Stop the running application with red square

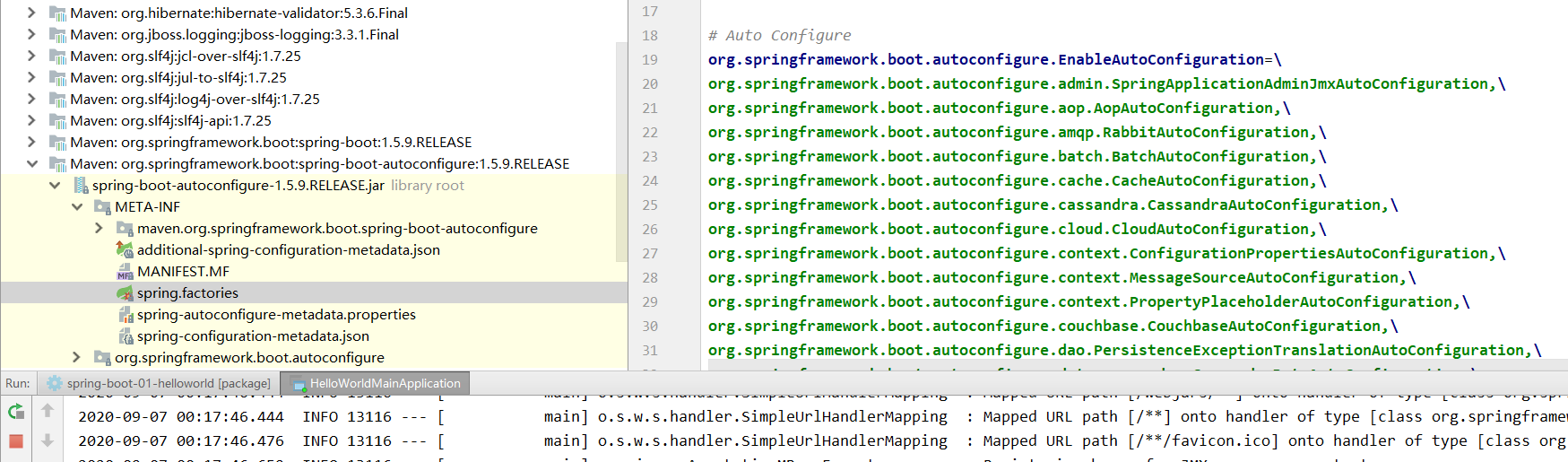pyautogui.click(x=16, y=440)
